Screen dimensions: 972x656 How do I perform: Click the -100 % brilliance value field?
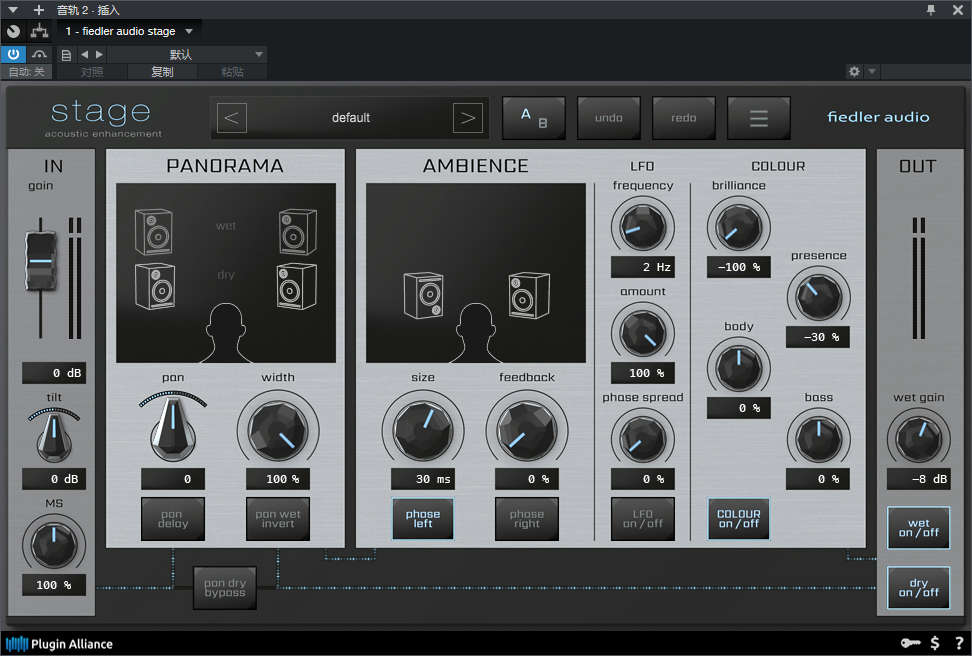click(x=739, y=267)
